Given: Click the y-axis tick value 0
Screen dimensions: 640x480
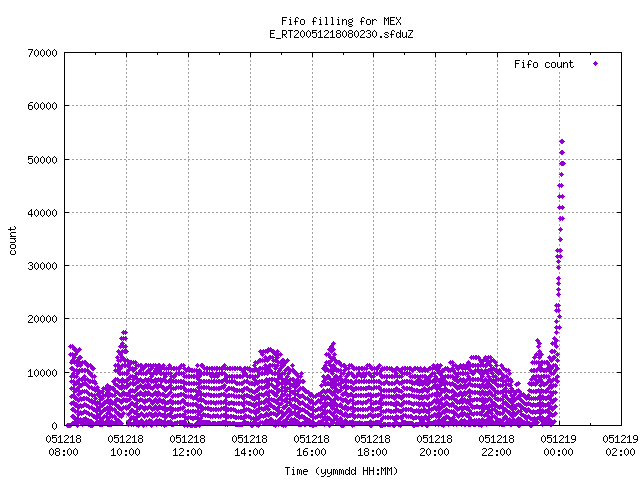Looking at the screenshot, I should [x=54, y=426].
